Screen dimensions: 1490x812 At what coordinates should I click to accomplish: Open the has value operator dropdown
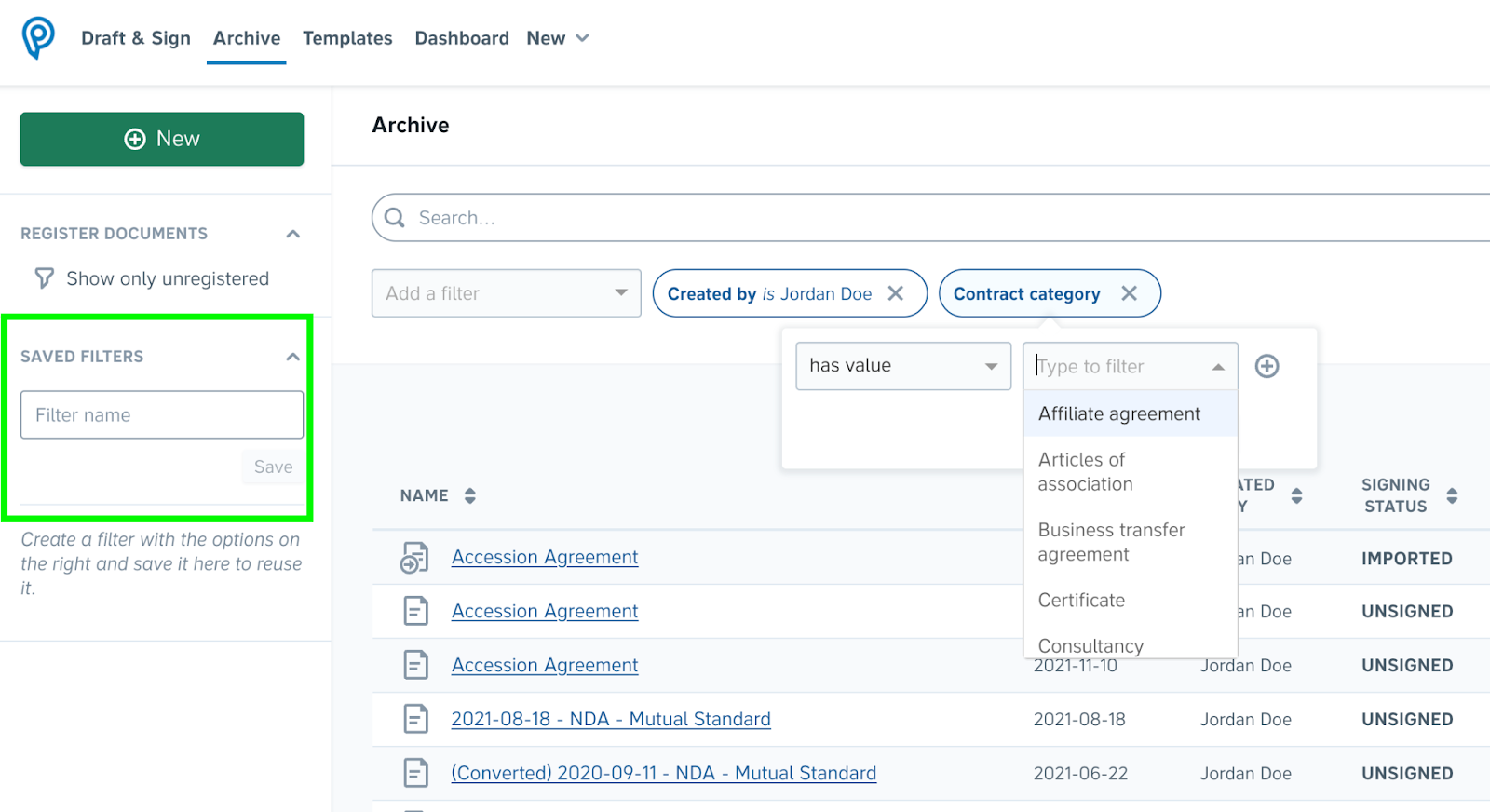tap(903, 366)
